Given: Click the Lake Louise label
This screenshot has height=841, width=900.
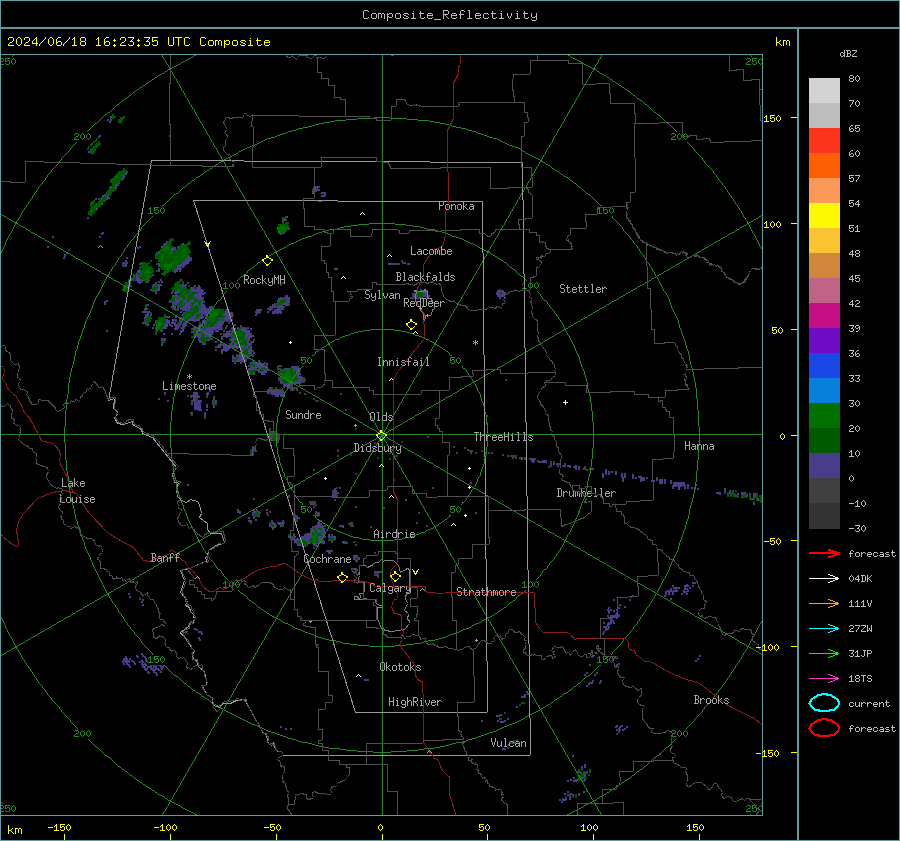Looking at the screenshot, I should point(77,491).
